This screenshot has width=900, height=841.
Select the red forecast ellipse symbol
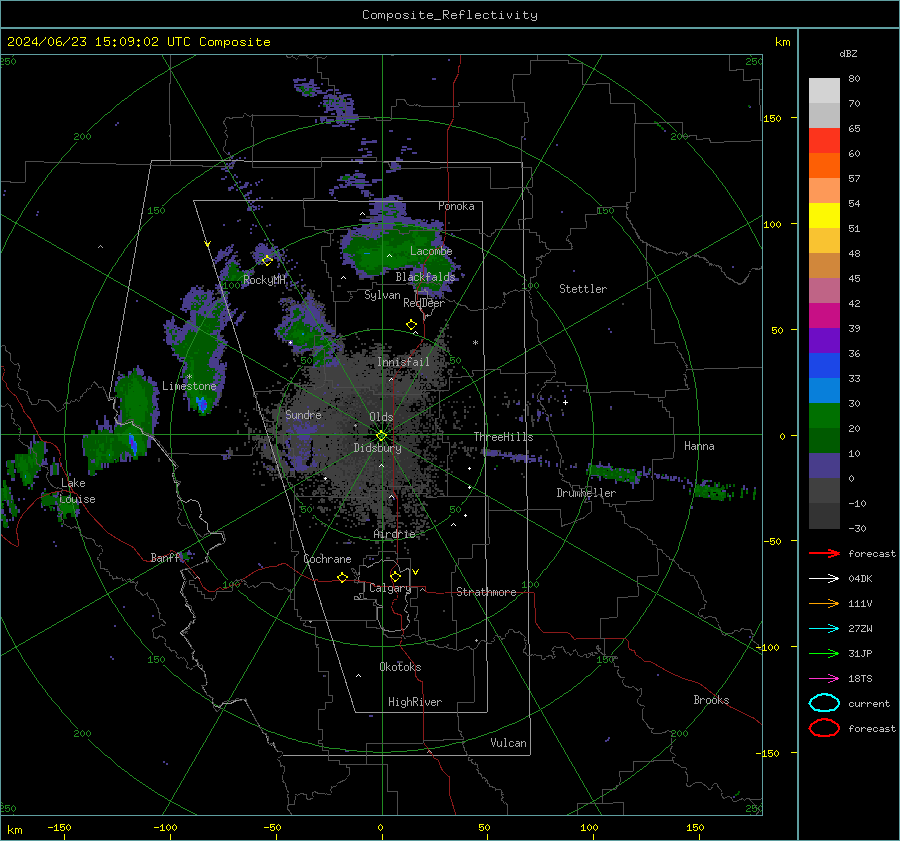pos(824,728)
